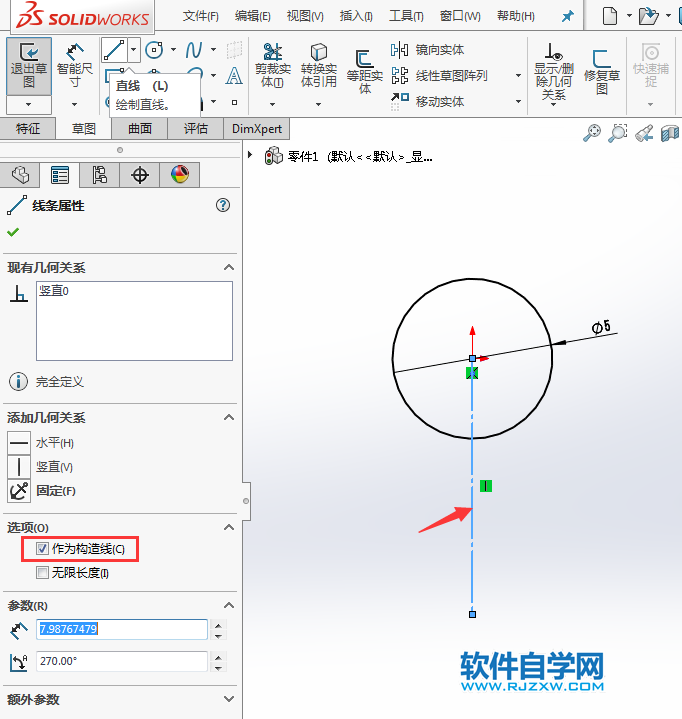The height and width of the screenshot is (719, 682).
Task: Open the 插入(I) menu
Action: pos(356,16)
